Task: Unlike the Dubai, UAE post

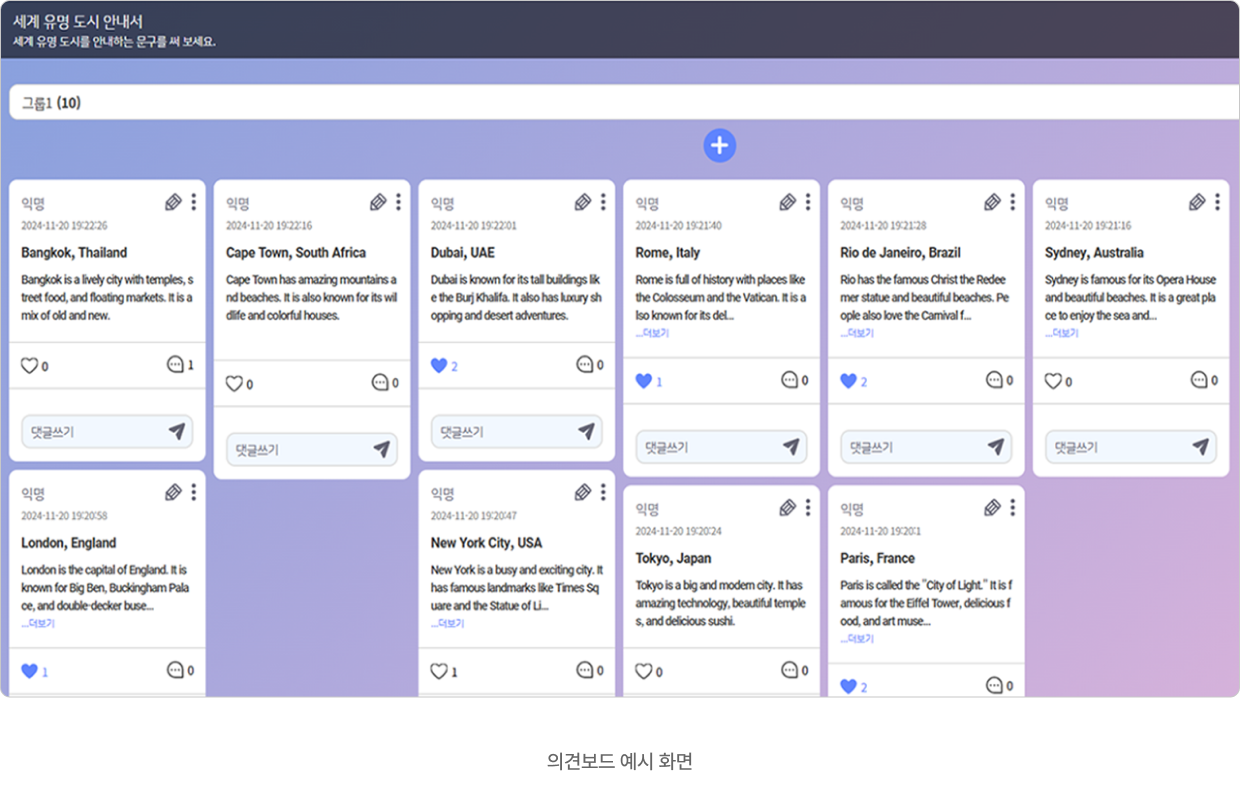Action: coord(439,366)
